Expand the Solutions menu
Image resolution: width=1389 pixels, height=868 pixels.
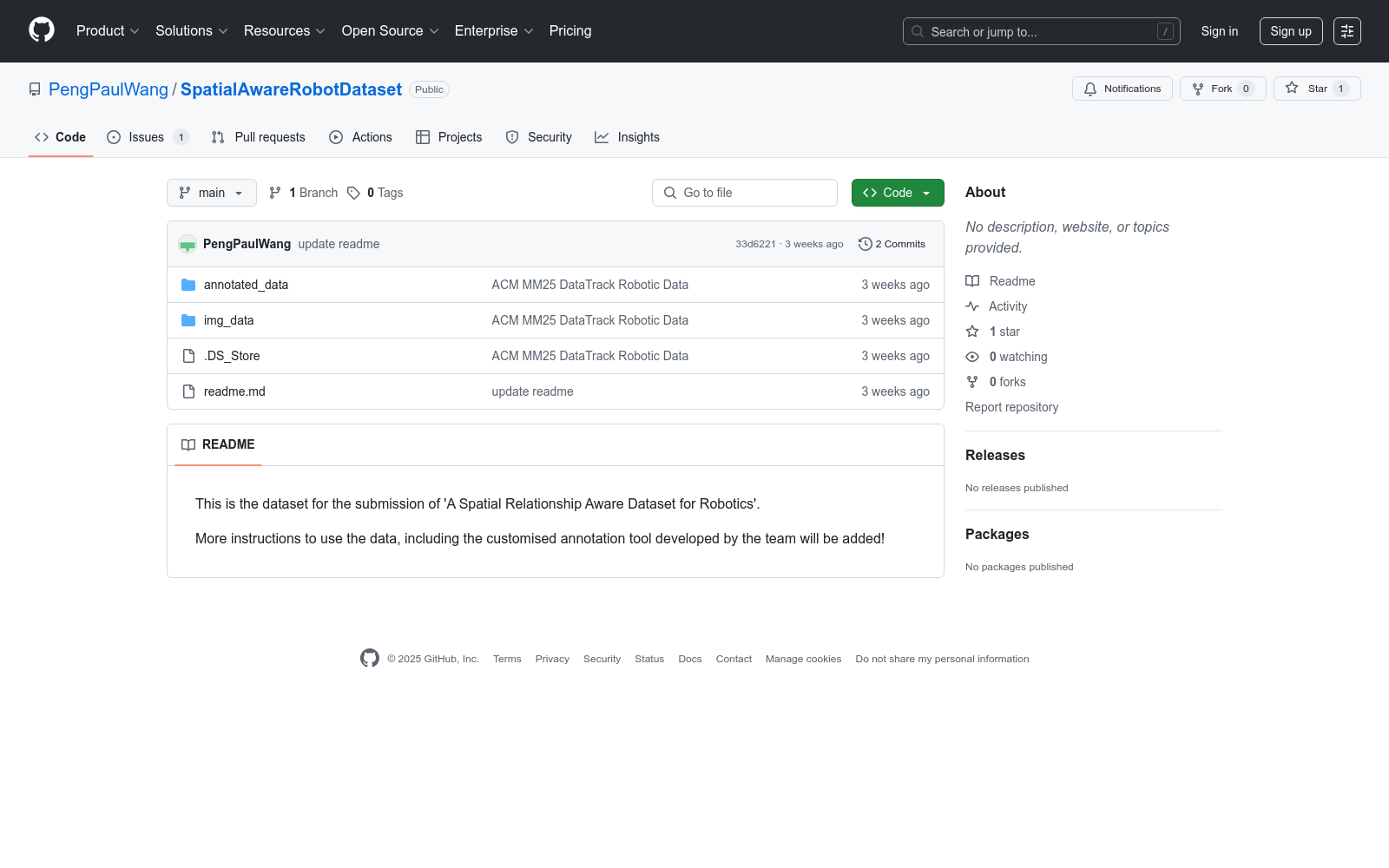tap(192, 31)
